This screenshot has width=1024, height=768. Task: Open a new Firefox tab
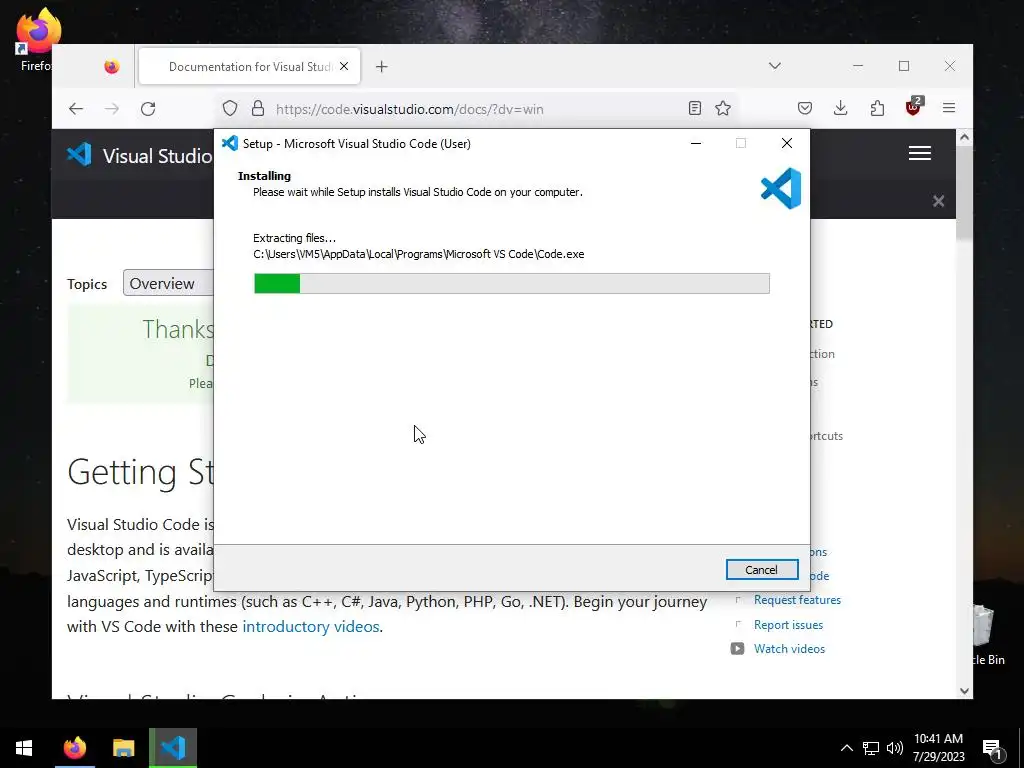[x=381, y=67]
